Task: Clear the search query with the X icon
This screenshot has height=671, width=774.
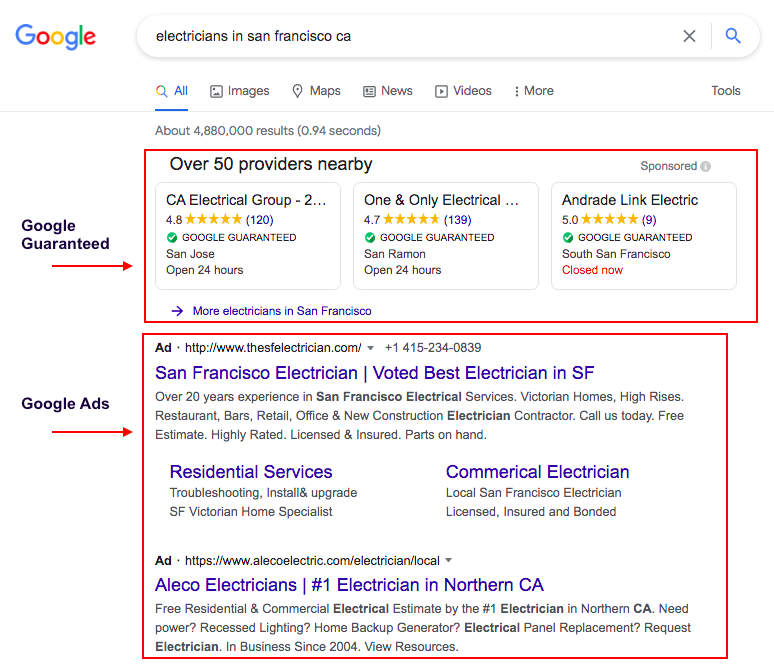Action: point(689,36)
